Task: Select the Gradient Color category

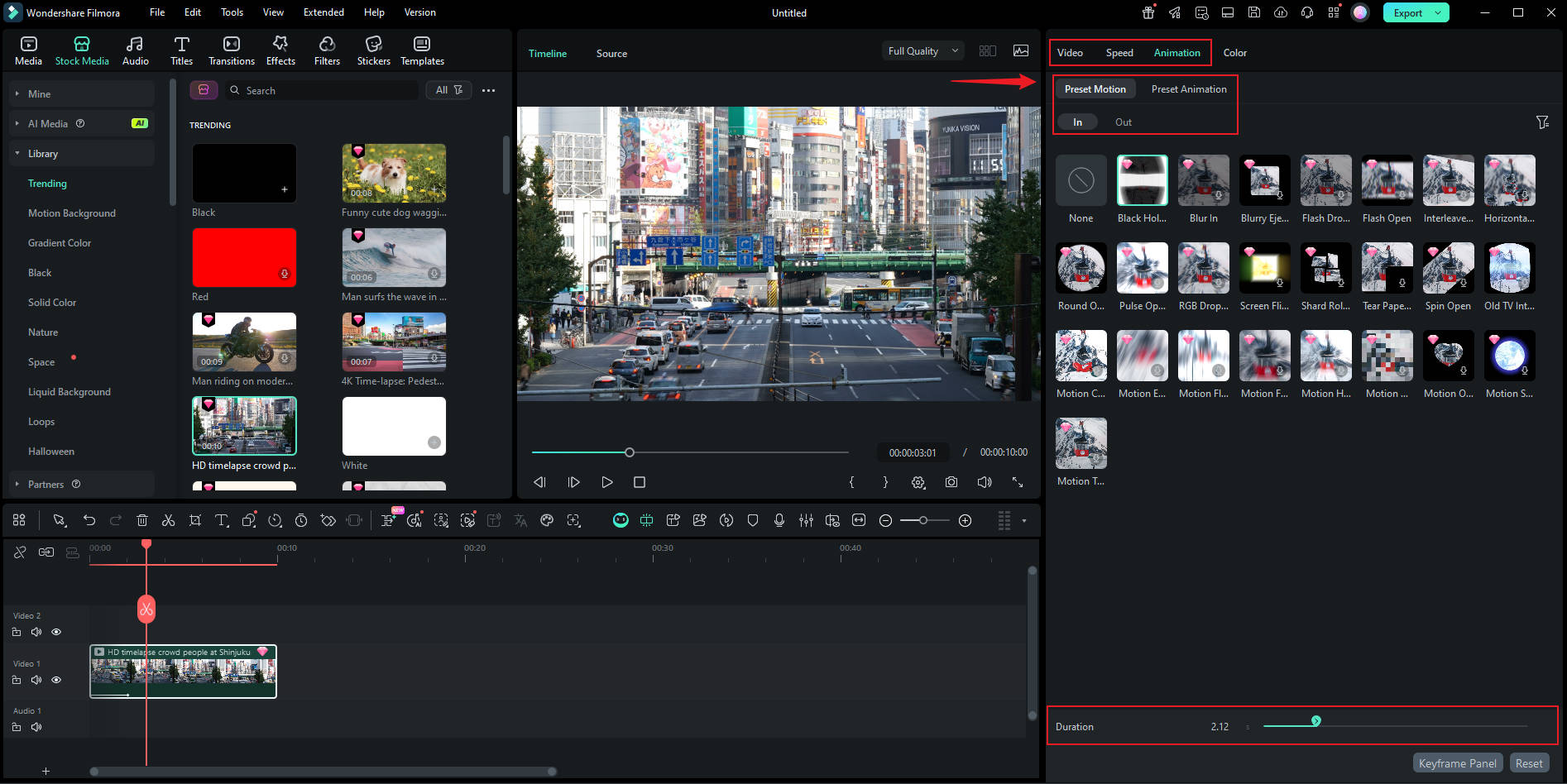Action: click(x=60, y=243)
